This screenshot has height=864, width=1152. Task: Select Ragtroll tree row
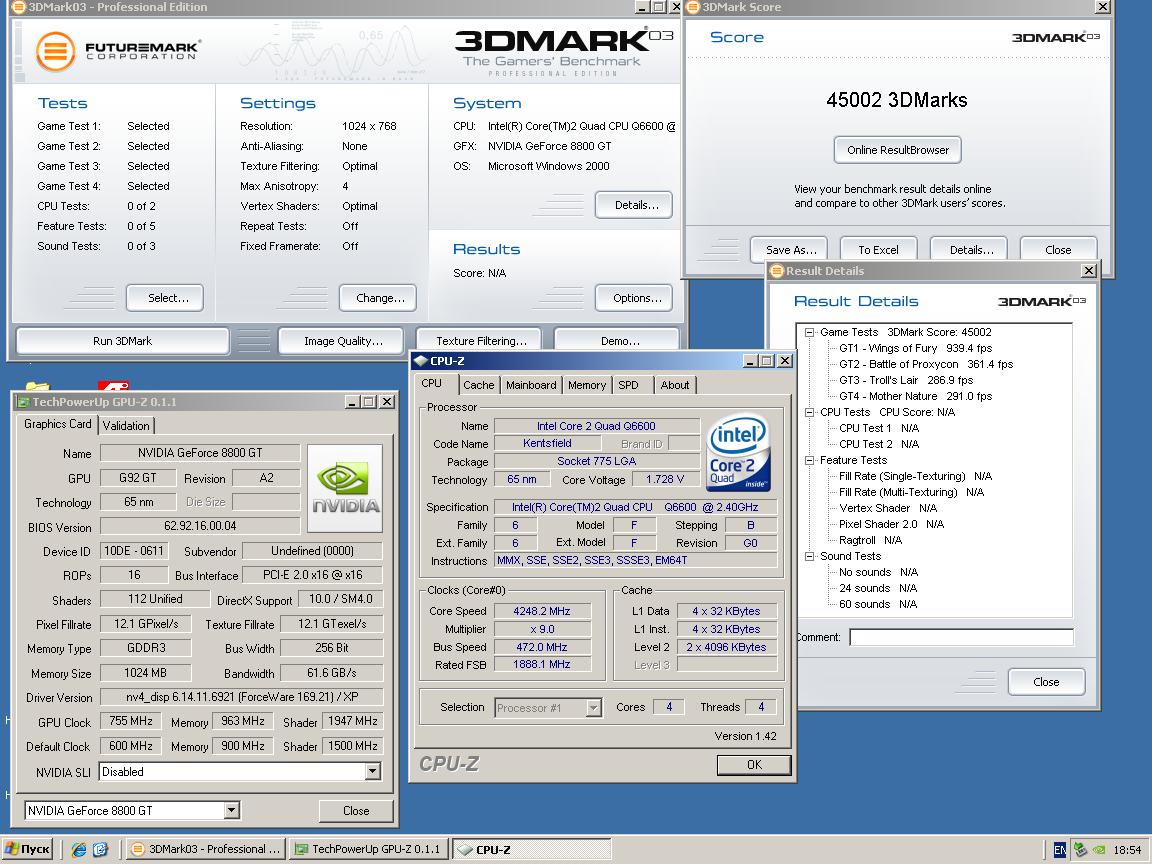click(870, 540)
